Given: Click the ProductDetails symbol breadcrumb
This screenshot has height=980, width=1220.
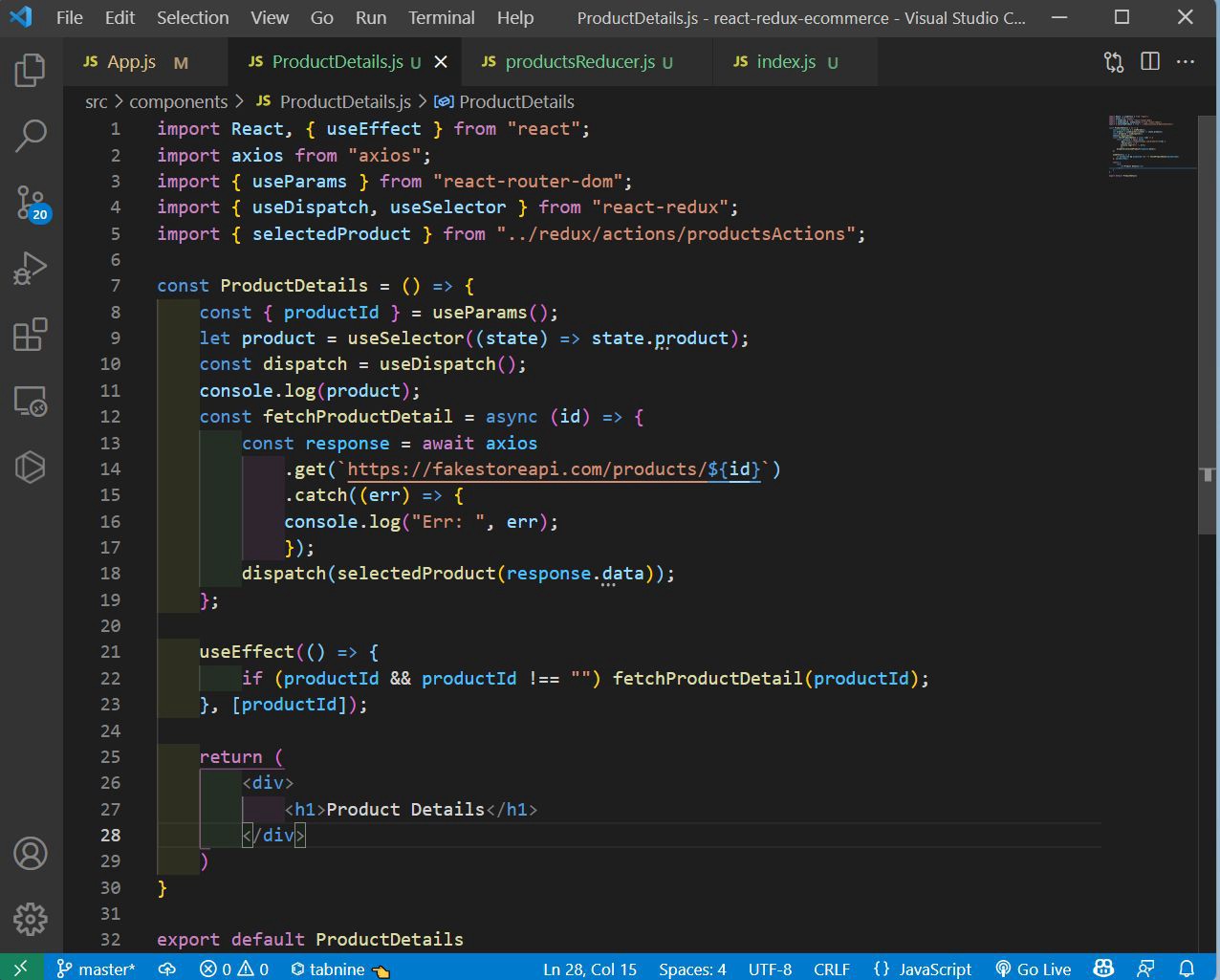Looking at the screenshot, I should (505, 101).
